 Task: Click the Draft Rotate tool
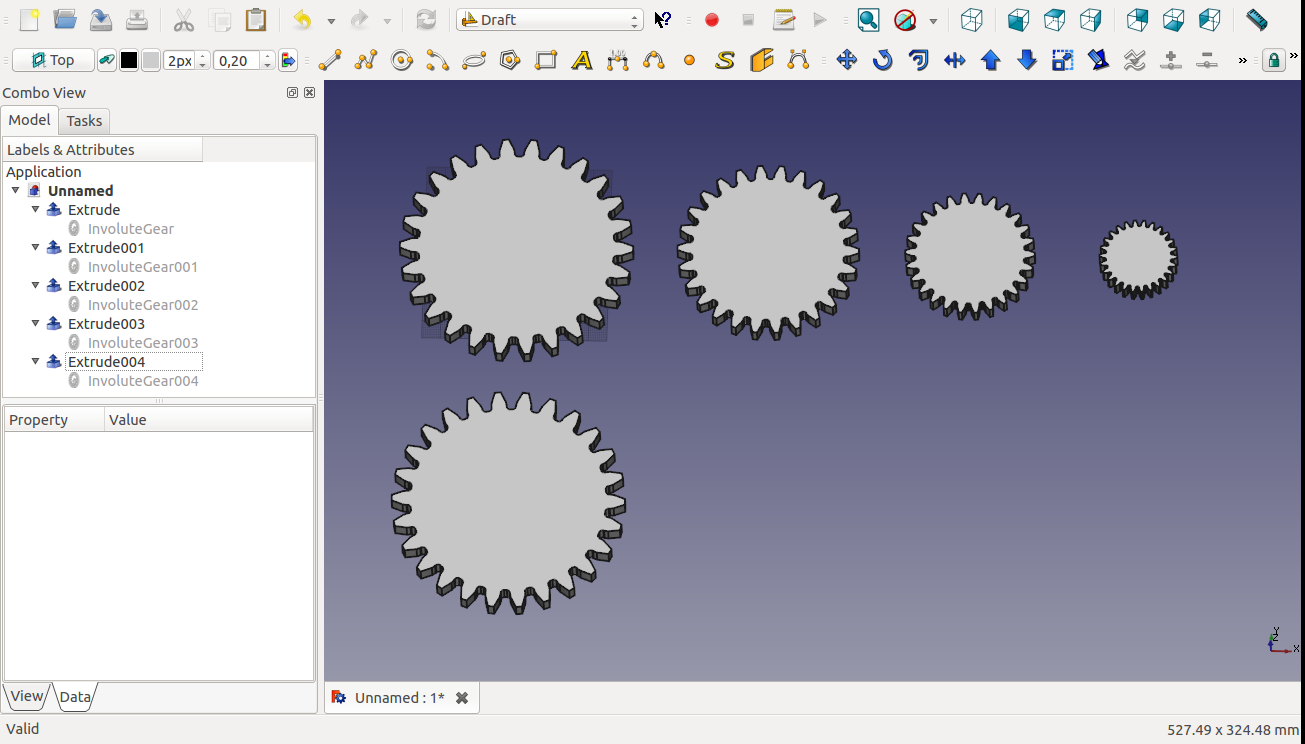882,61
